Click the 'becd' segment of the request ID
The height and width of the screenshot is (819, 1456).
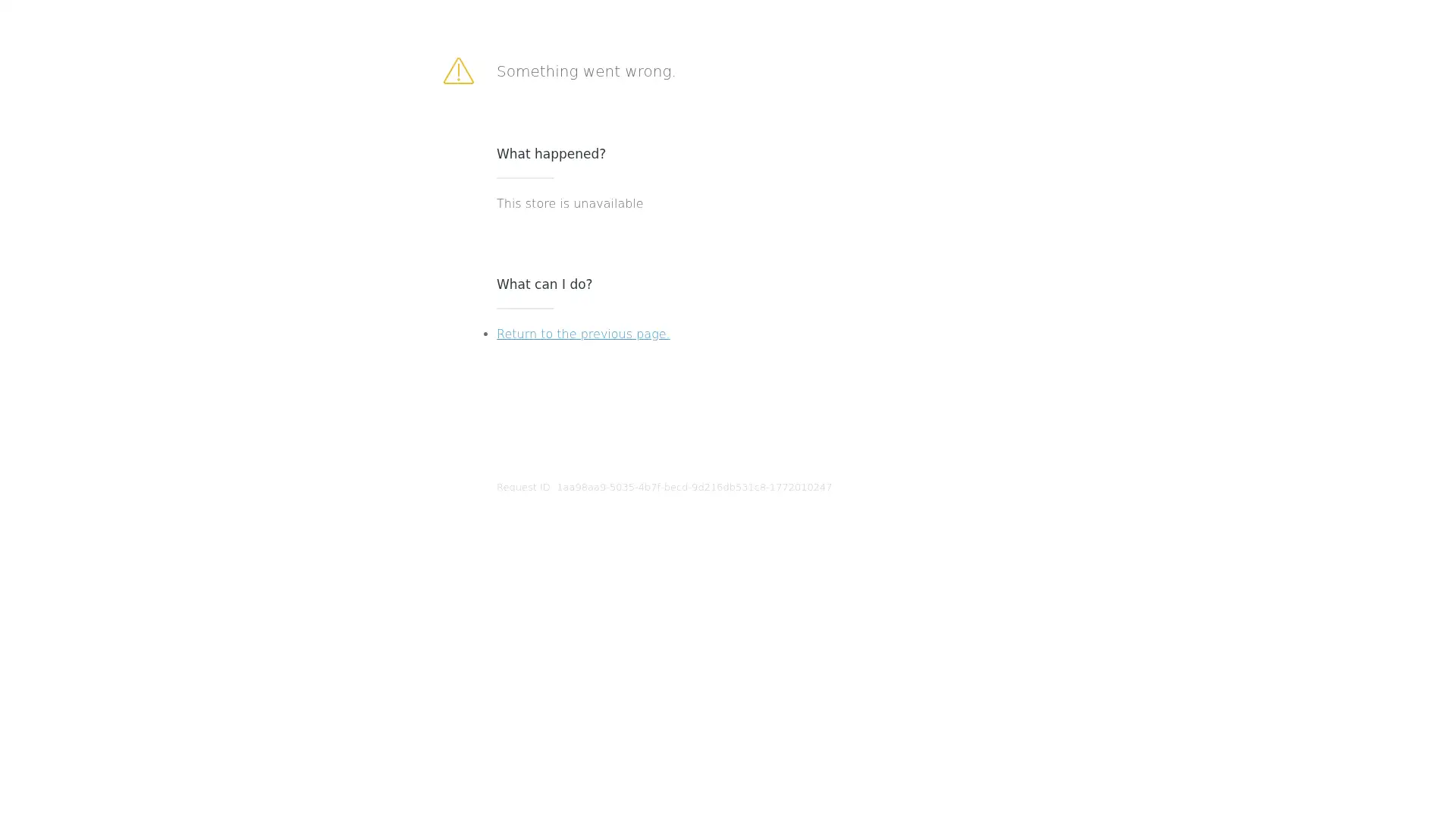point(674,488)
